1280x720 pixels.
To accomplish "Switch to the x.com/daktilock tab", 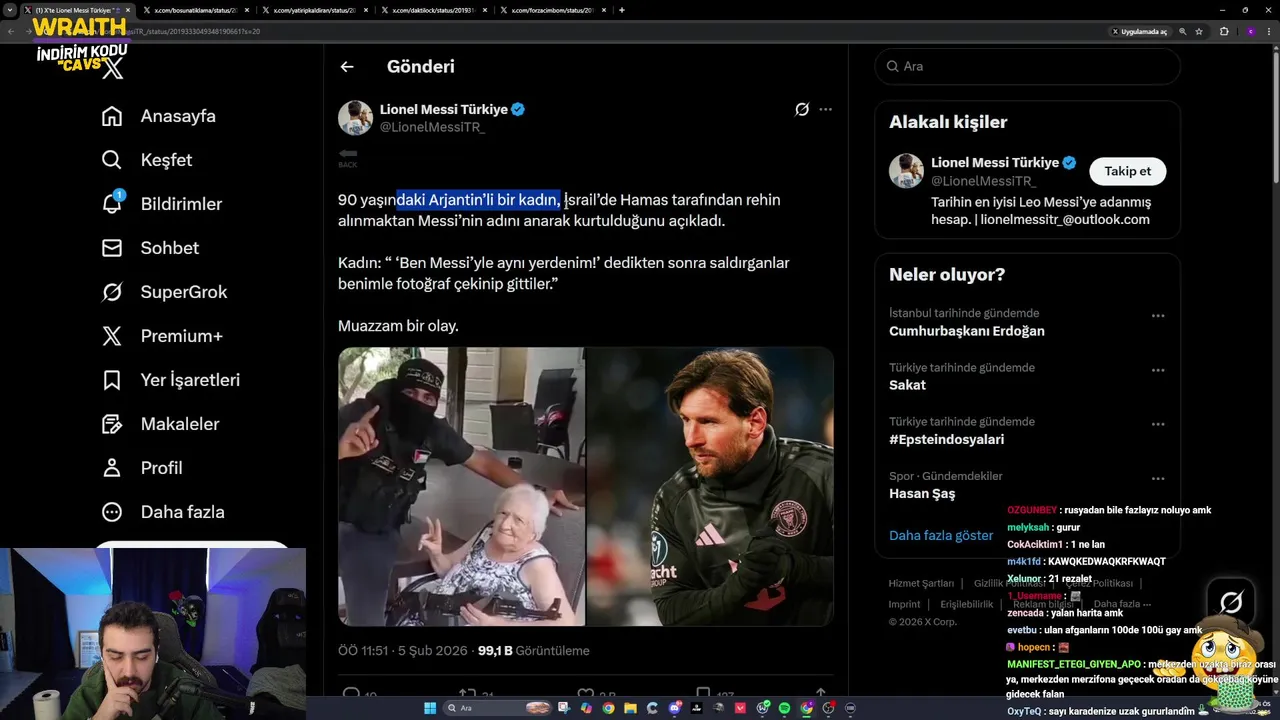I will click(433, 10).
